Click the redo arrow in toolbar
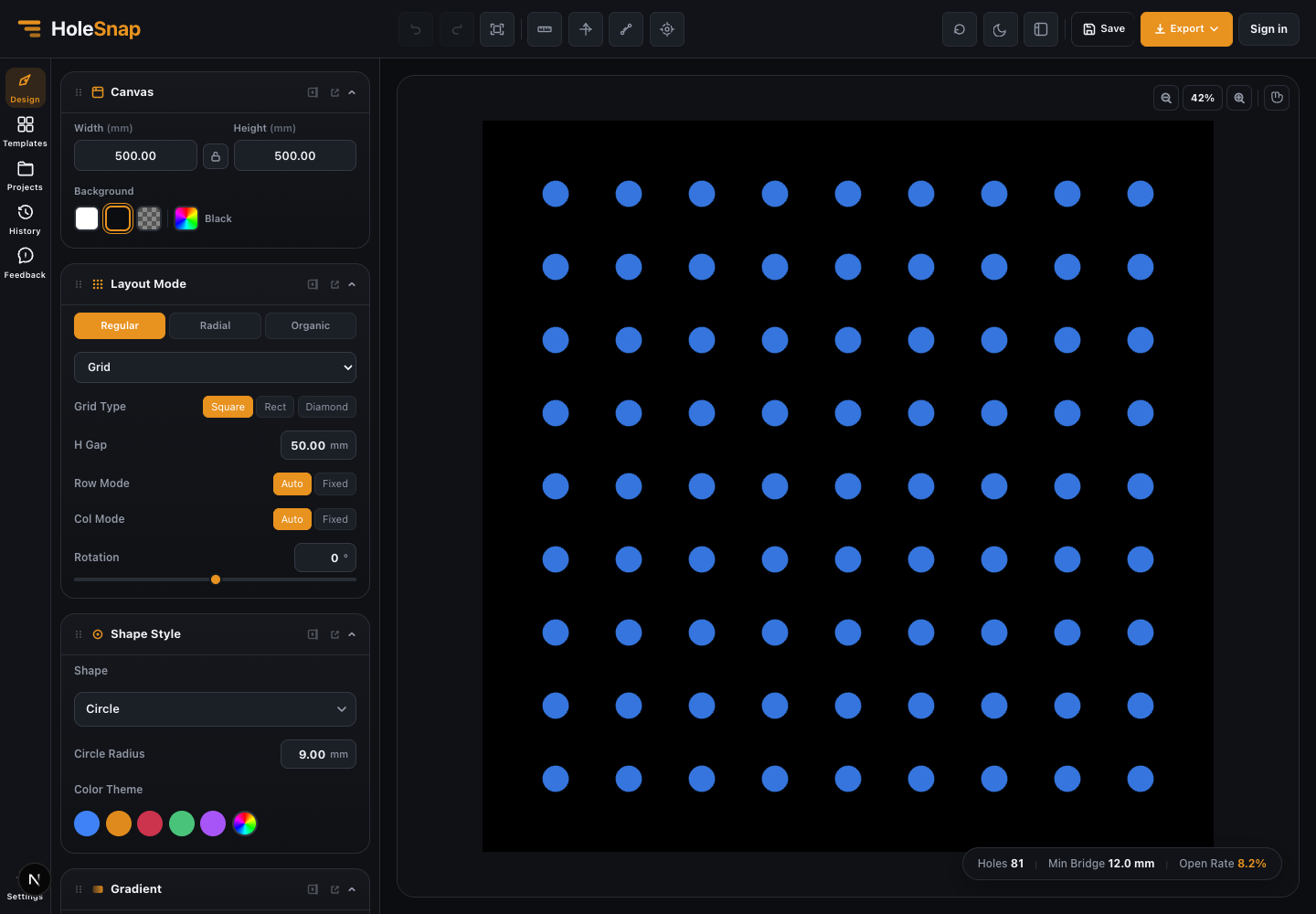Viewport: 1316px width, 914px height. [x=457, y=29]
